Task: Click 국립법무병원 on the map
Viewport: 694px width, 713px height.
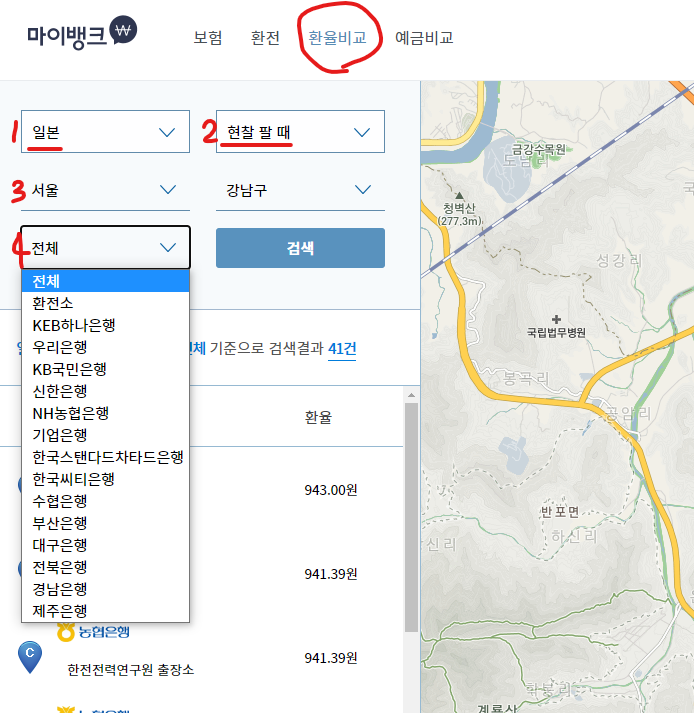Action: point(556,332)
